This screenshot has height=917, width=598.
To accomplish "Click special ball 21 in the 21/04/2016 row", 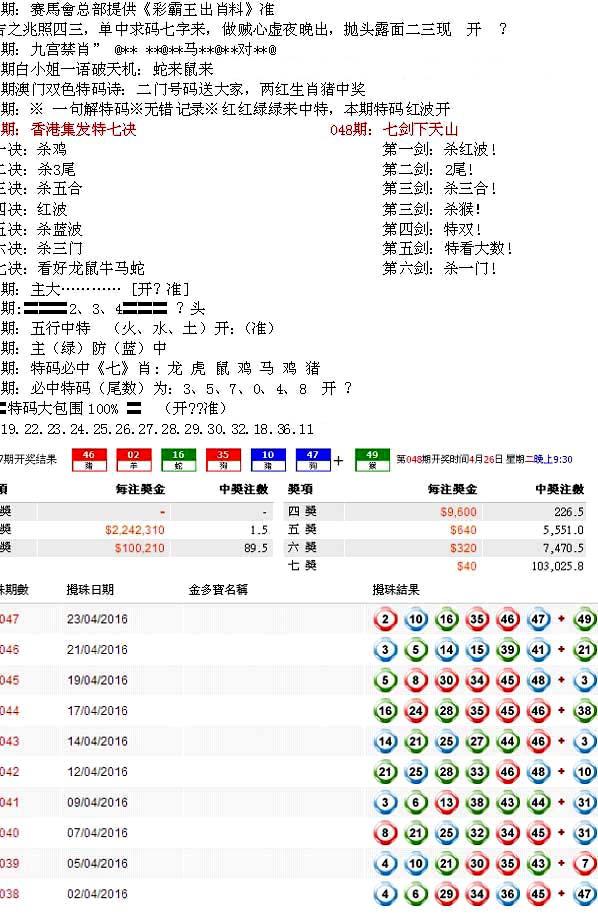I will tap(585, 650).
